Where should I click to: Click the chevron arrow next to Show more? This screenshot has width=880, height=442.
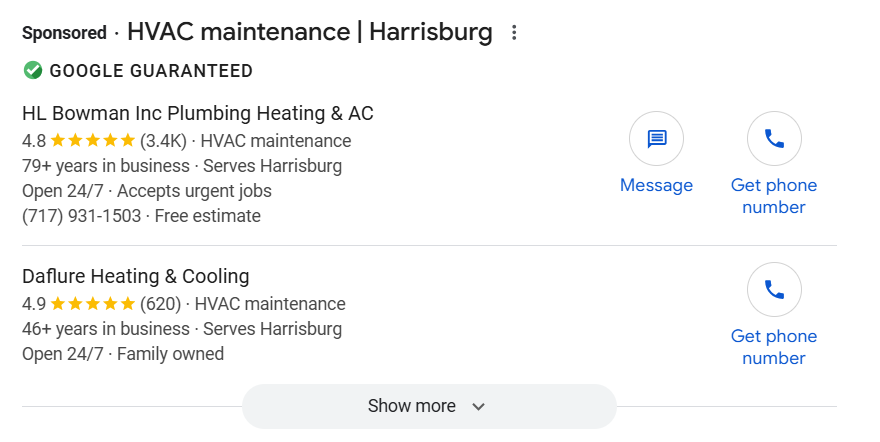[478, 407]
